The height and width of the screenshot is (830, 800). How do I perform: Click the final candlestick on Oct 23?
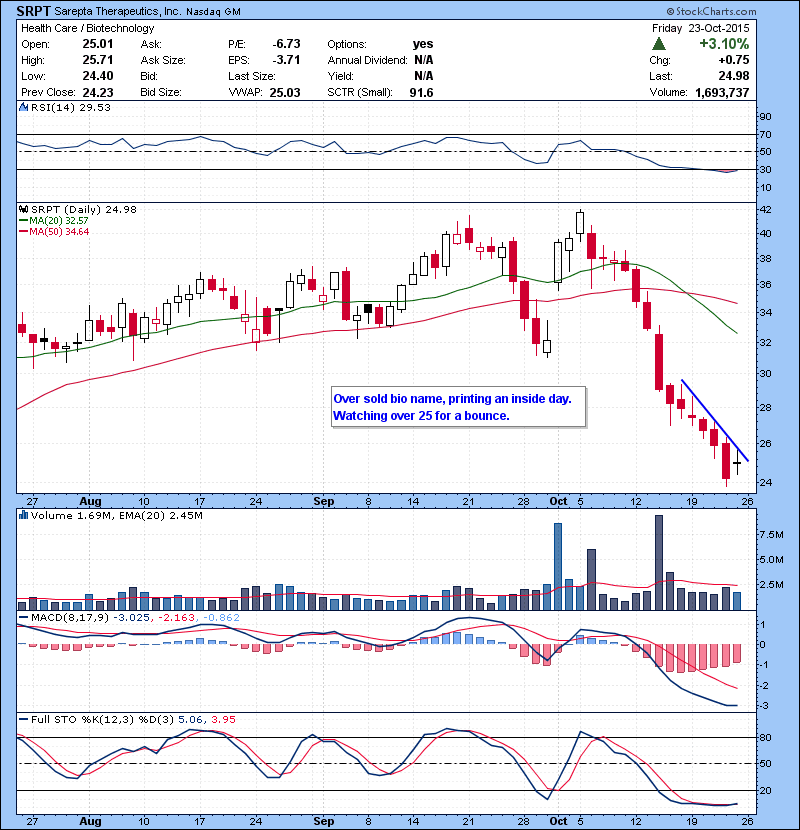[738, 463]
